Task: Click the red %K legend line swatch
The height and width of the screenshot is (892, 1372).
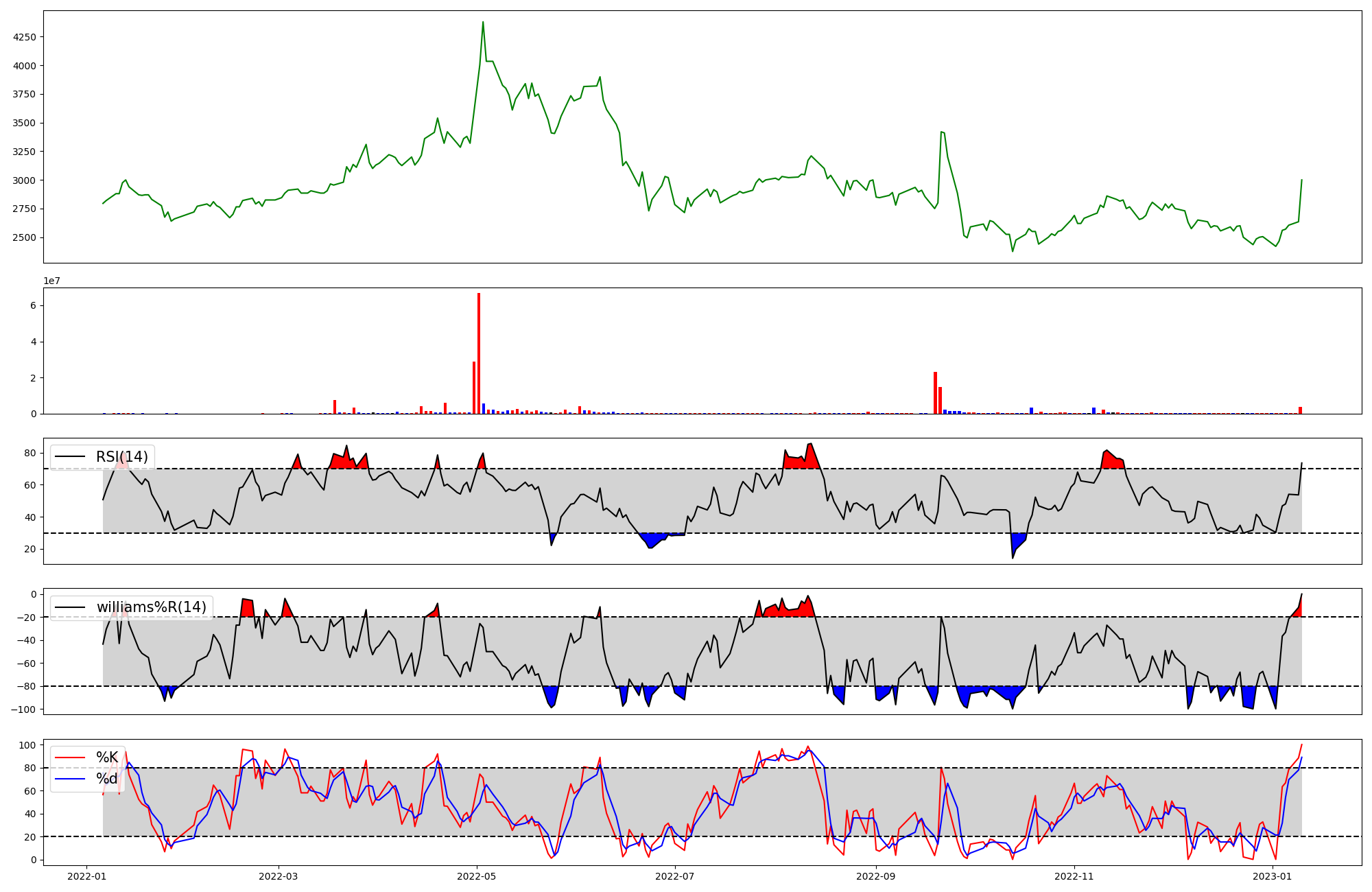Action: click(70, 758)
